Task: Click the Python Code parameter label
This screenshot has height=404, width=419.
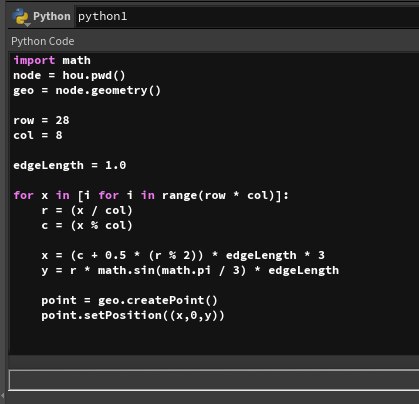Action: (43, 41)
